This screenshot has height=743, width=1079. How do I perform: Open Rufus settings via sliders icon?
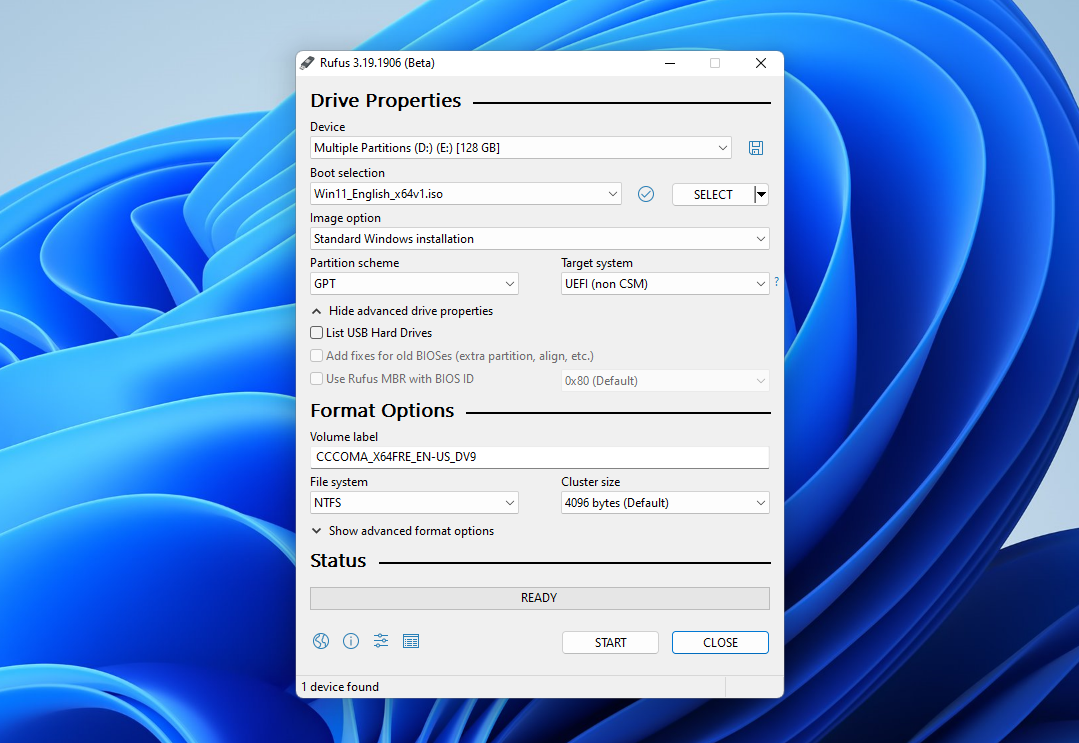(380, 641)
